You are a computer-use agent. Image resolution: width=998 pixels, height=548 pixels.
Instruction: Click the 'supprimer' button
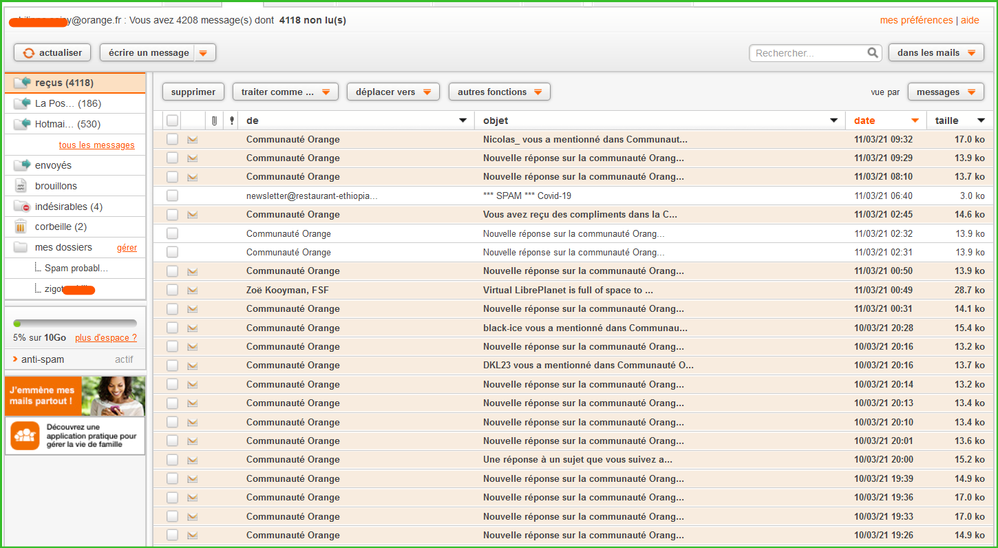point(193,92)
